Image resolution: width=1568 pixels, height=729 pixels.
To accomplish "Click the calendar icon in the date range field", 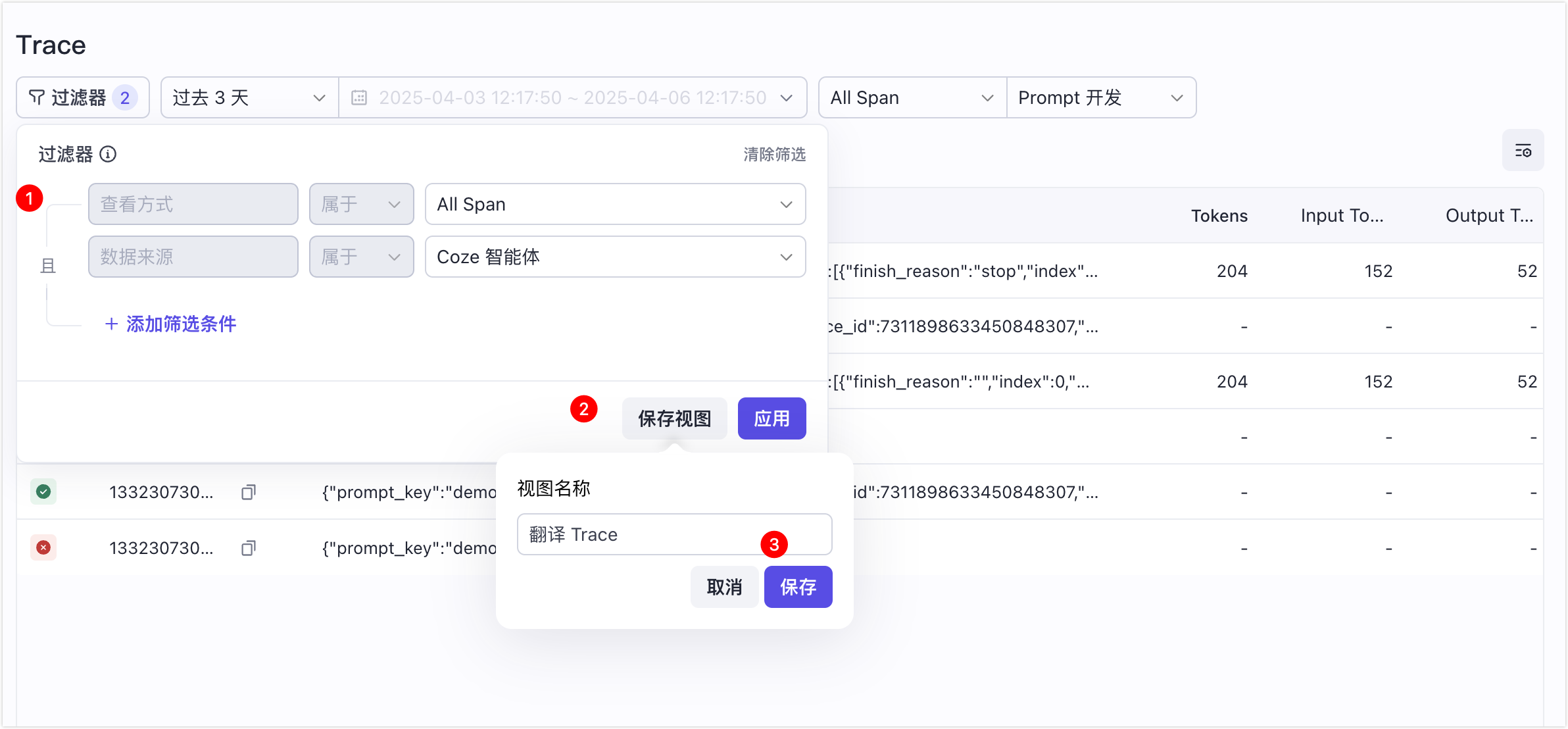I will [x=359, y=98].
